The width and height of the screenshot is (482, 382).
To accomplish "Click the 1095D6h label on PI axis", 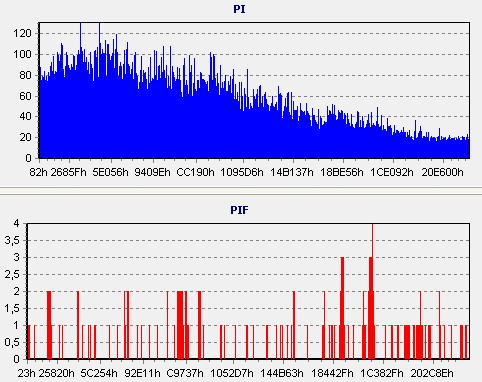I will (x=242, y=172).
